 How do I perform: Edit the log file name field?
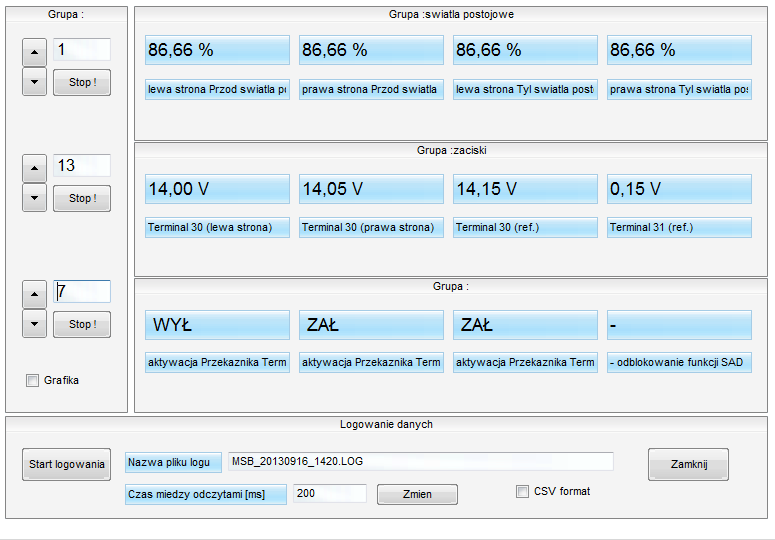[x=421, y=461]
